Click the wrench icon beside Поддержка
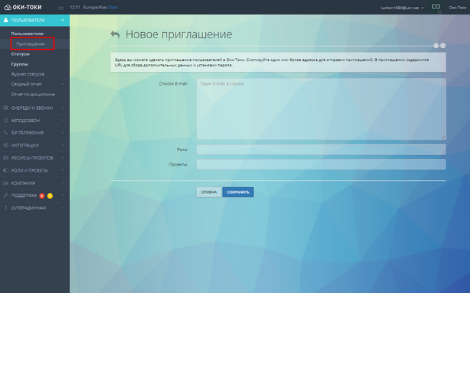The image size is (470, 370). 5,195
